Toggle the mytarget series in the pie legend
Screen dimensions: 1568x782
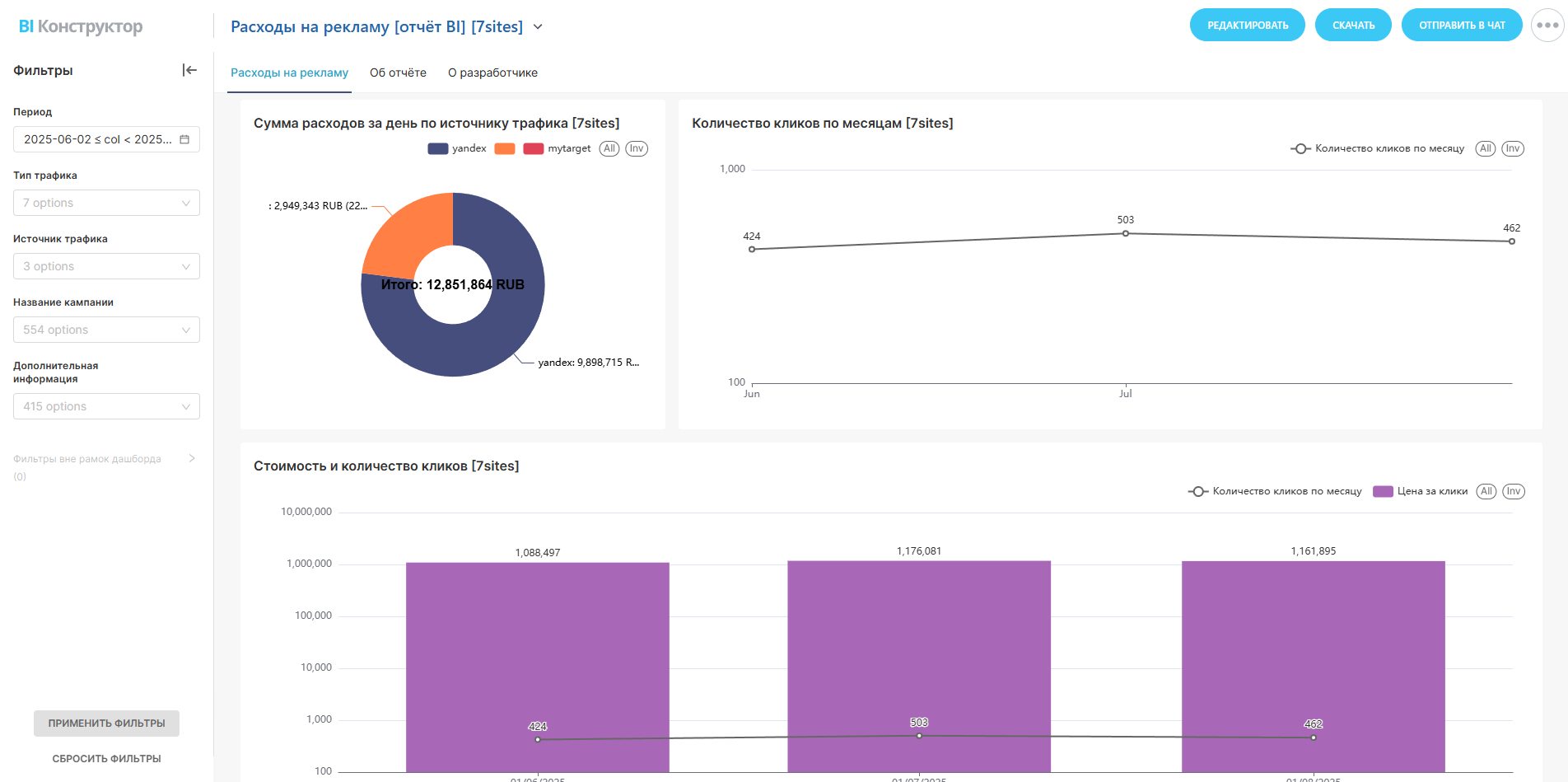coord(558,148)
